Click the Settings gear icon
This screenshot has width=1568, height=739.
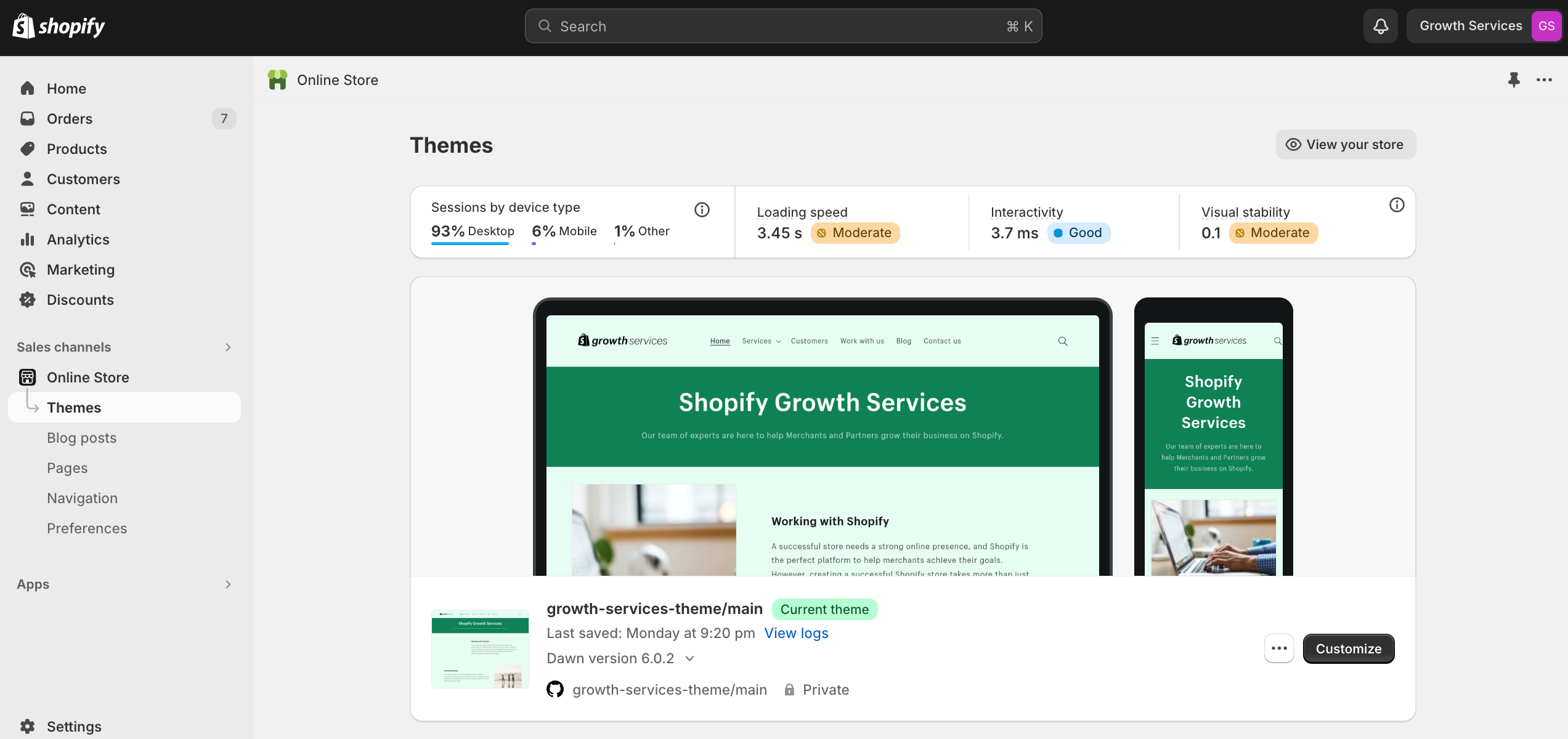(27, 726)
